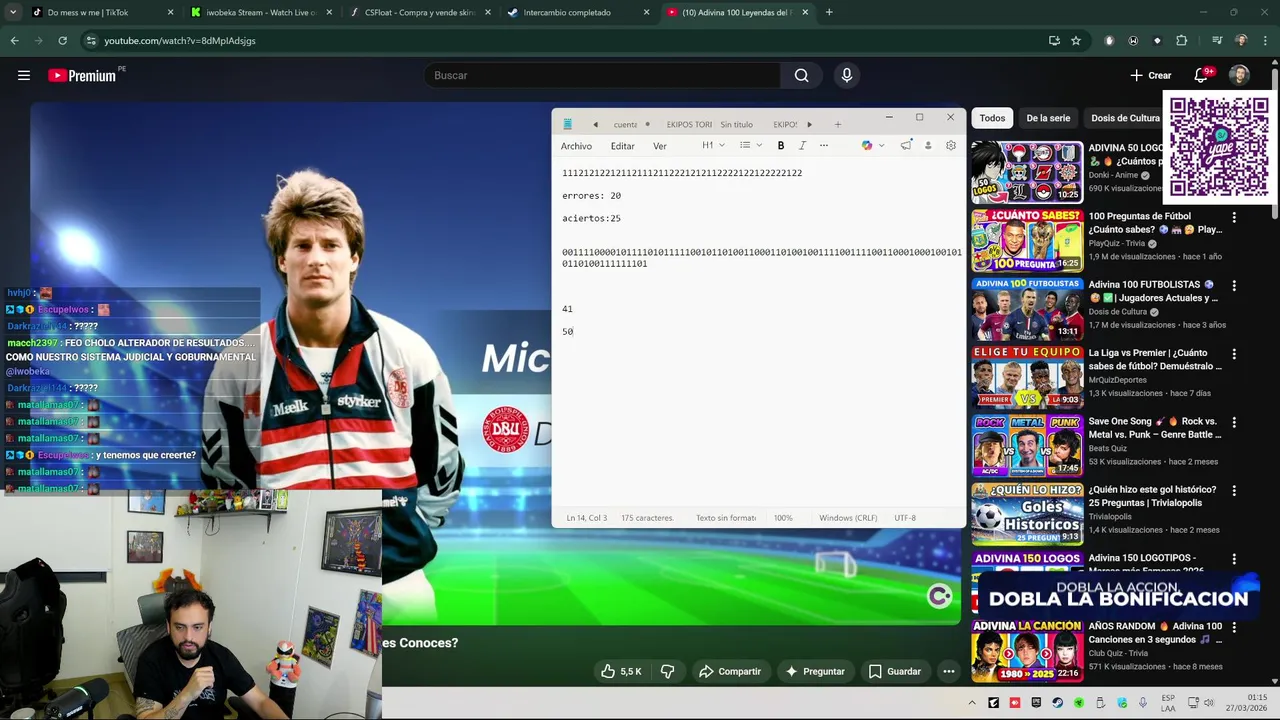Open more video actions ellipsis
1280x720 pixels.
click(948, 671)
